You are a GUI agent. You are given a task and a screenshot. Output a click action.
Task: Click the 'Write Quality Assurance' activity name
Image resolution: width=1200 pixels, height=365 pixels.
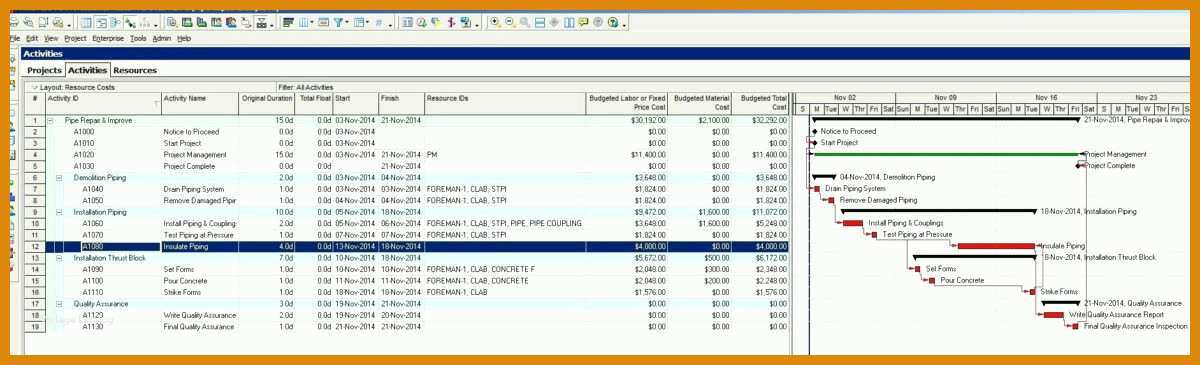pyautogui.click(x=200, y=314)
